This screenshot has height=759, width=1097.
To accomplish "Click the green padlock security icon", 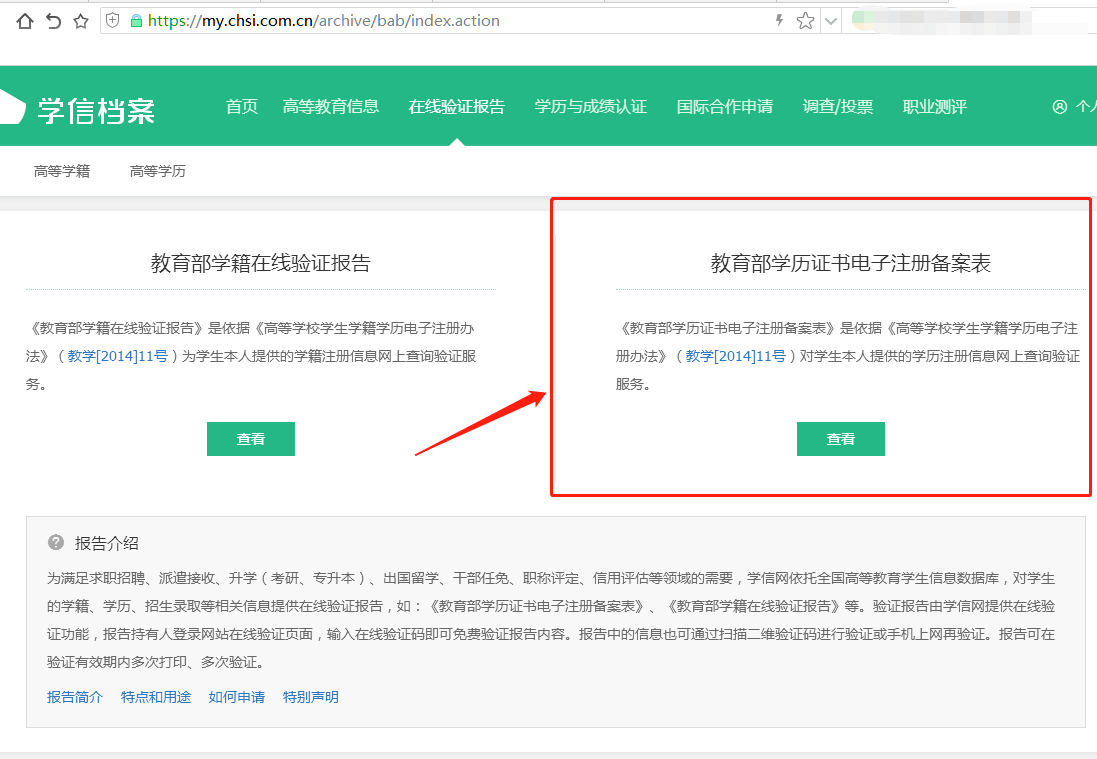I will (x=136, y=21).
